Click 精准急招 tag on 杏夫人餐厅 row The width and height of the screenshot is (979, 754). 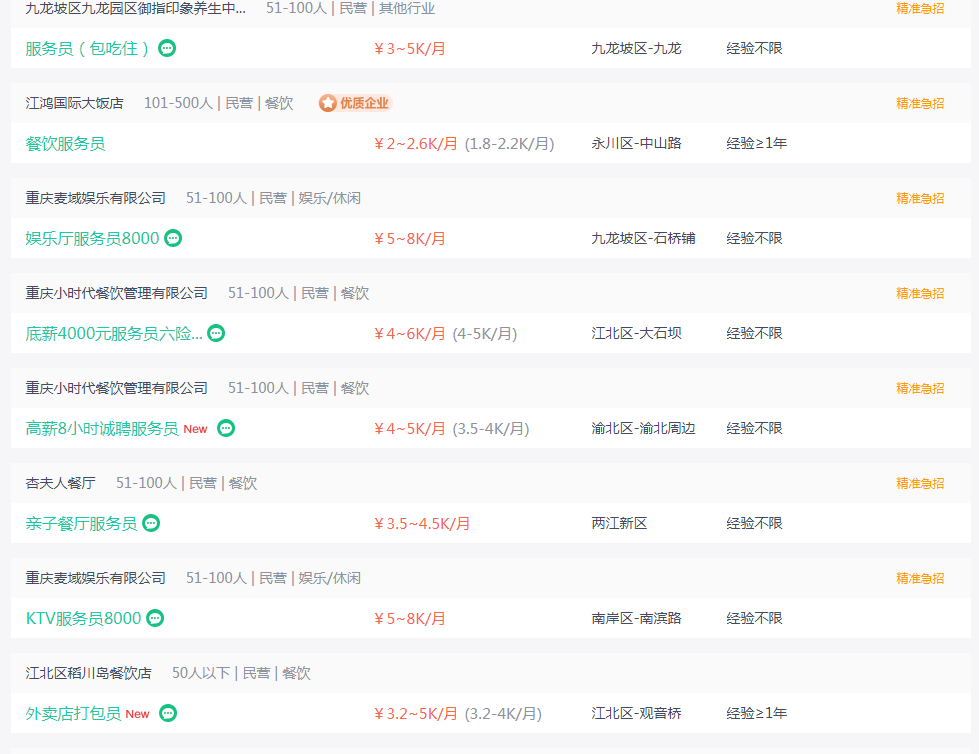pyautogui.click(x=920, y=483)
